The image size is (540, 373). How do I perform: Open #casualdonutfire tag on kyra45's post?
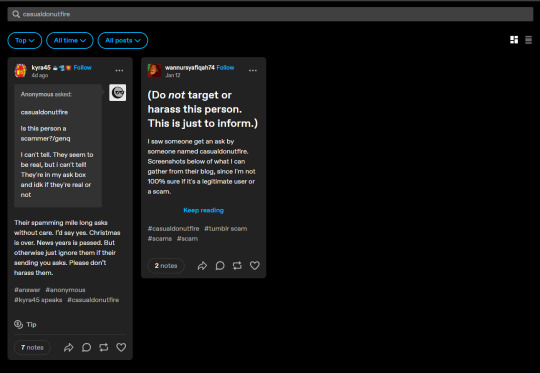(93, 300)
